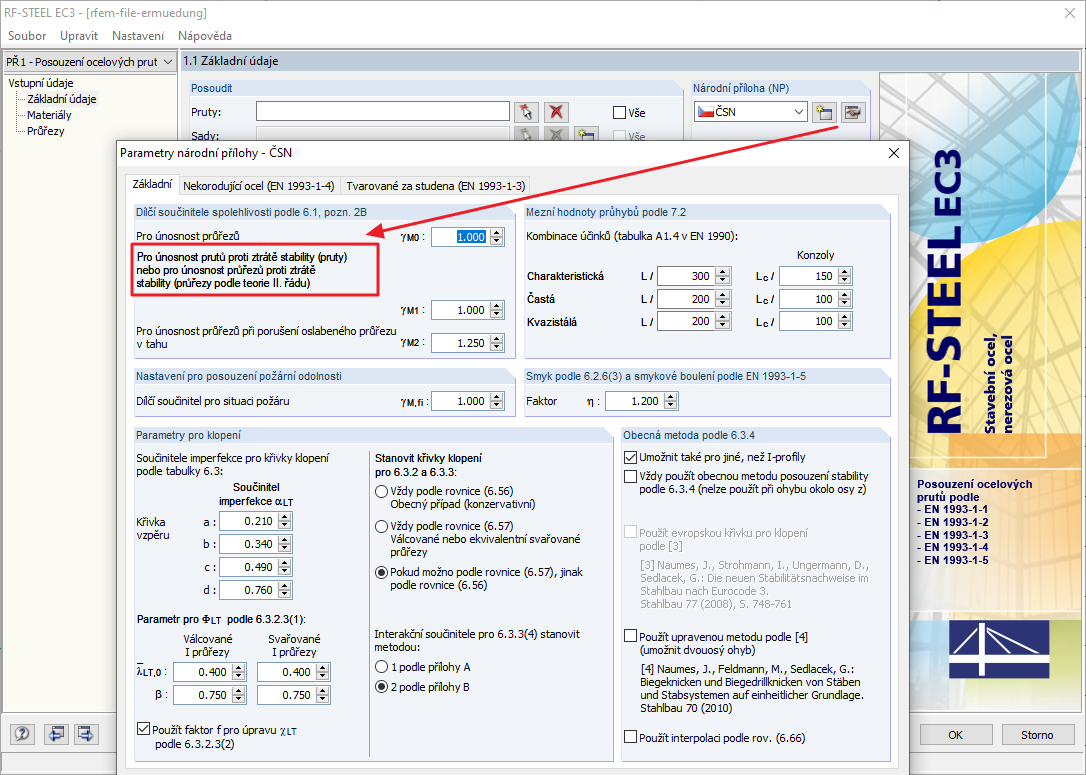
Task: Click the Storno button in main window
Action: click(x=1037, y=735)
